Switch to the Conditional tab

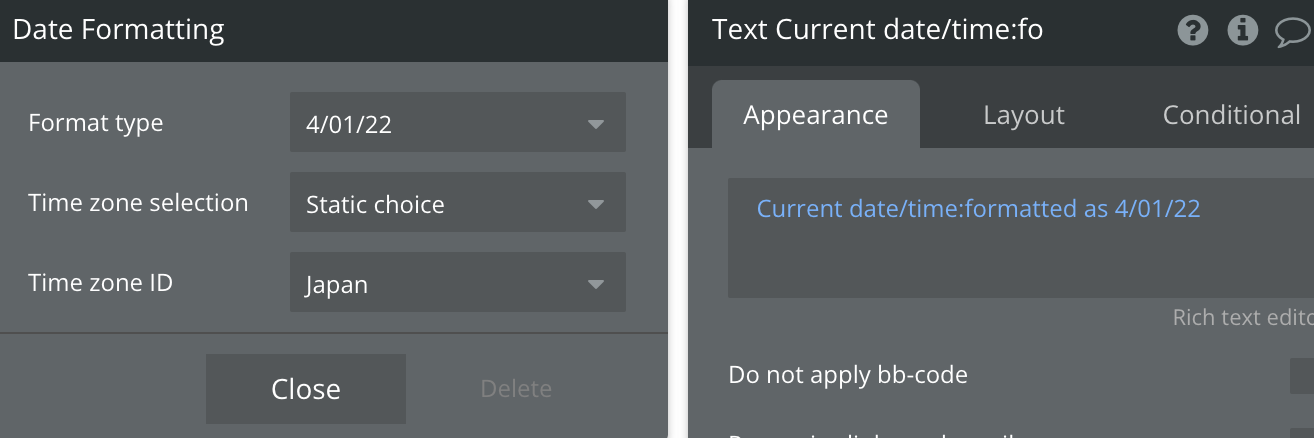(1231, 115)
